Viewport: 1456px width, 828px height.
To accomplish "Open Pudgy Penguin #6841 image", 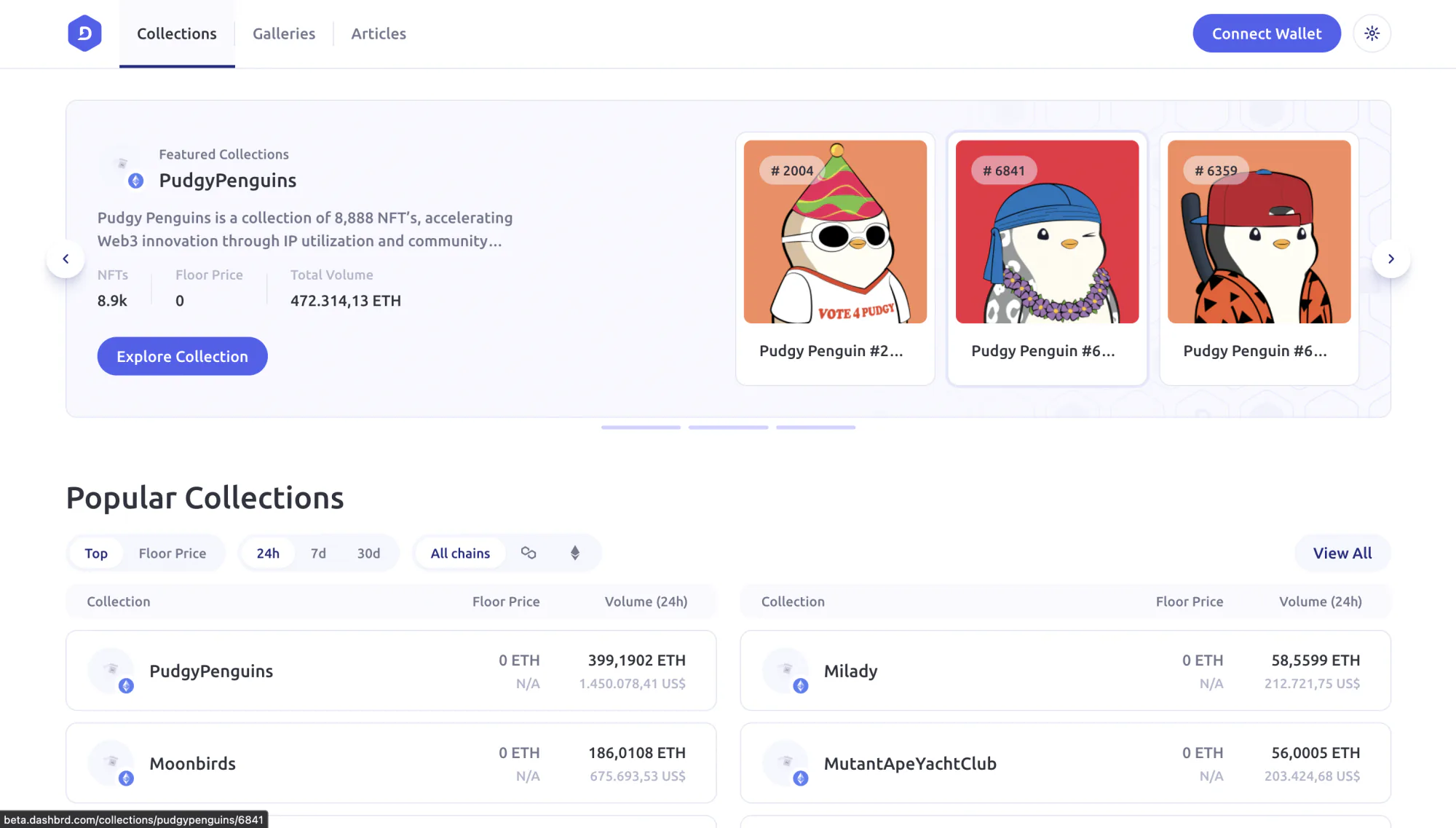I will click(x=1047, y=232).
